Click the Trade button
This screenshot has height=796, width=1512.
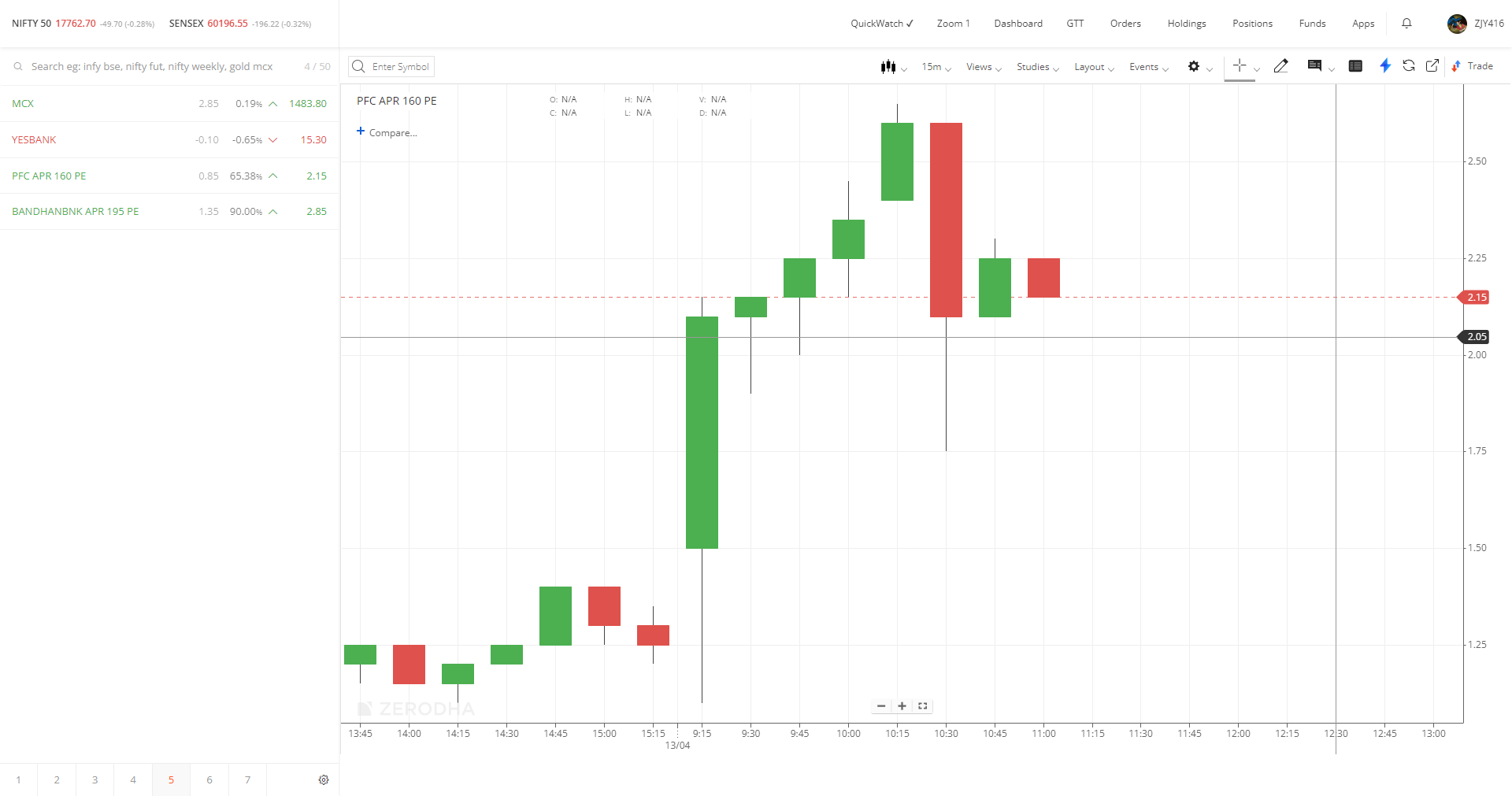pyautogui.click(x=1473, y=66)
